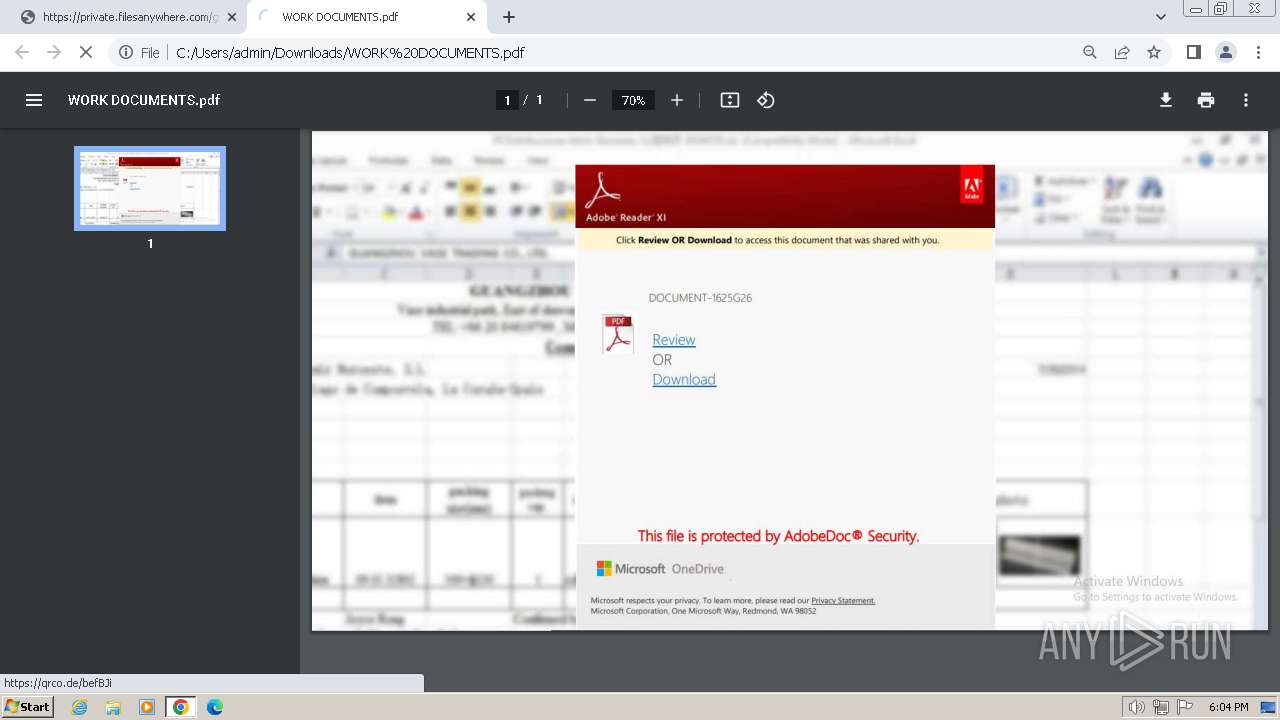This screenshot has width=1280, height=720.
Task: Edit the PDF page number field
Action: click(507, 100)
